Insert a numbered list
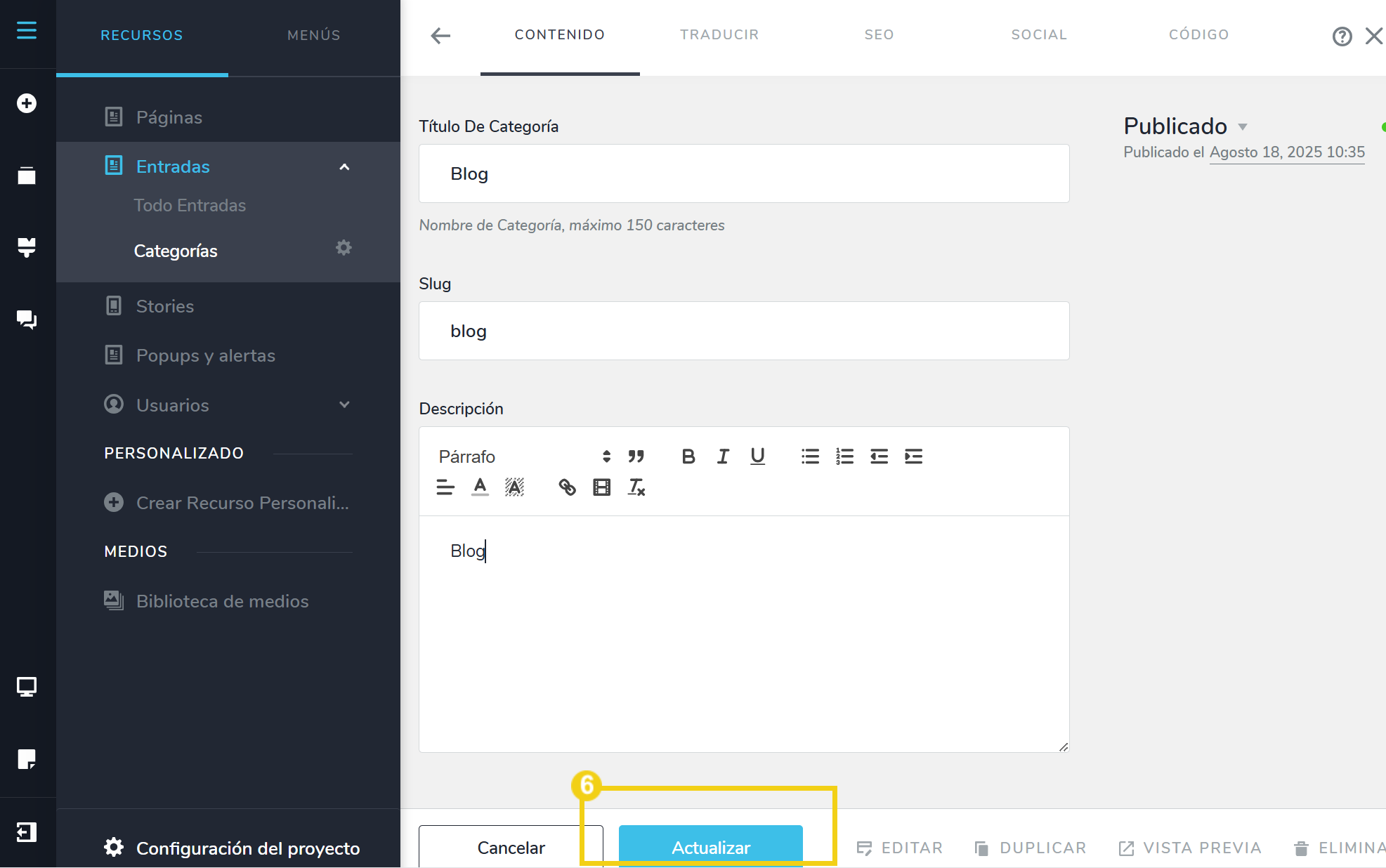Screen dimensions: 1386x868 click(844, 456)
